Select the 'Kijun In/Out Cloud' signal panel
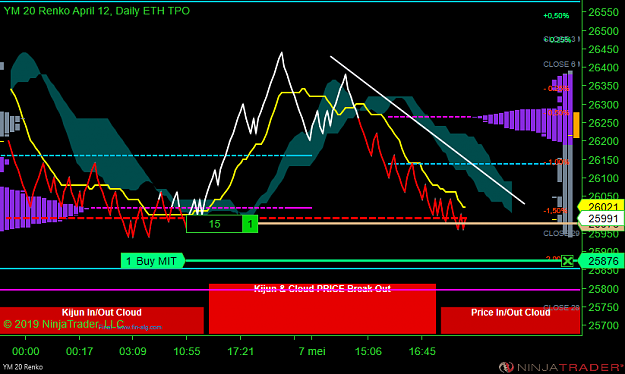Screen dimensions: 625x374 (x=102, y=320)
